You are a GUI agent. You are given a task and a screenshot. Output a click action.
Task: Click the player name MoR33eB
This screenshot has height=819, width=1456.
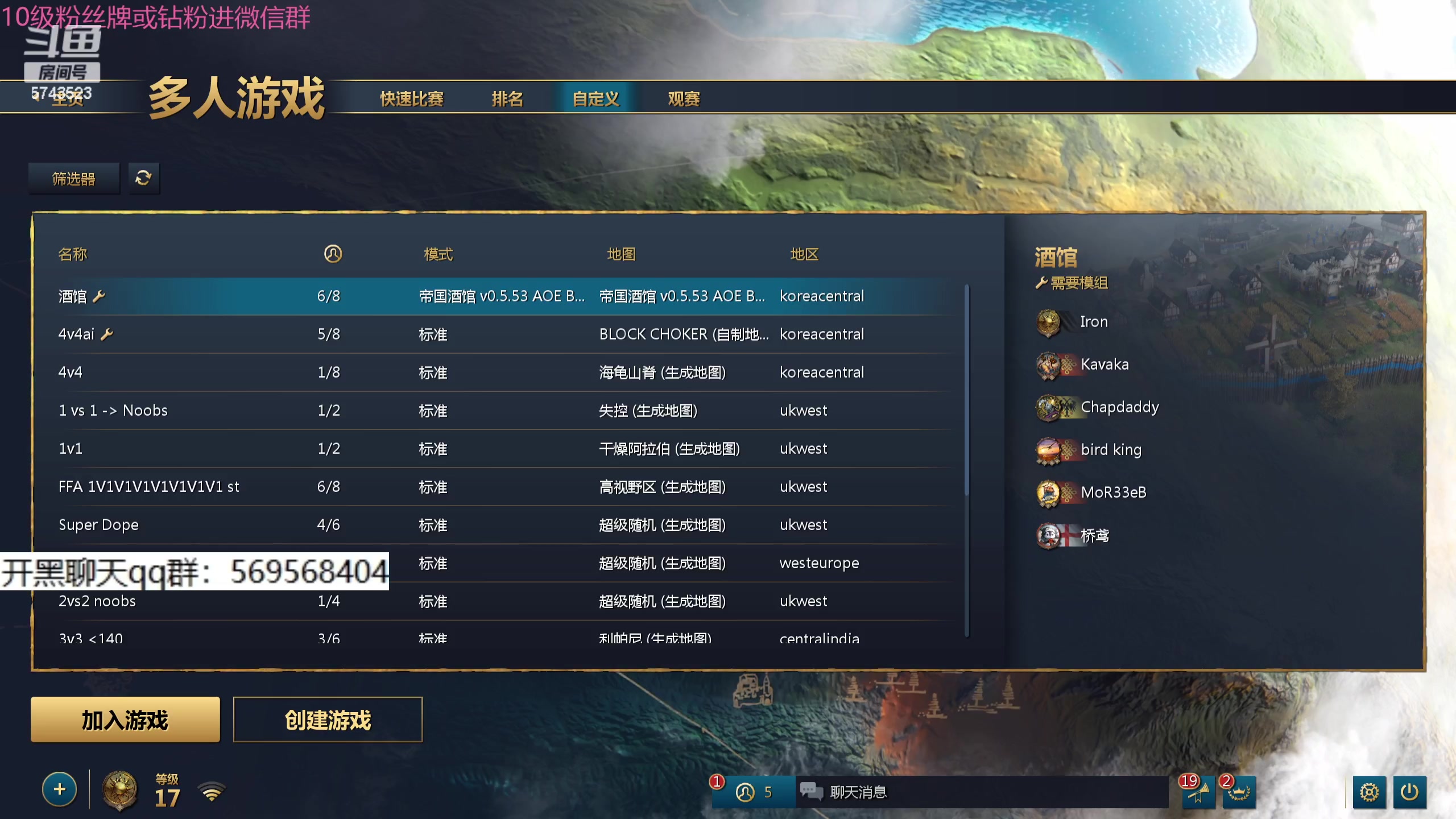coord(1113,493)
